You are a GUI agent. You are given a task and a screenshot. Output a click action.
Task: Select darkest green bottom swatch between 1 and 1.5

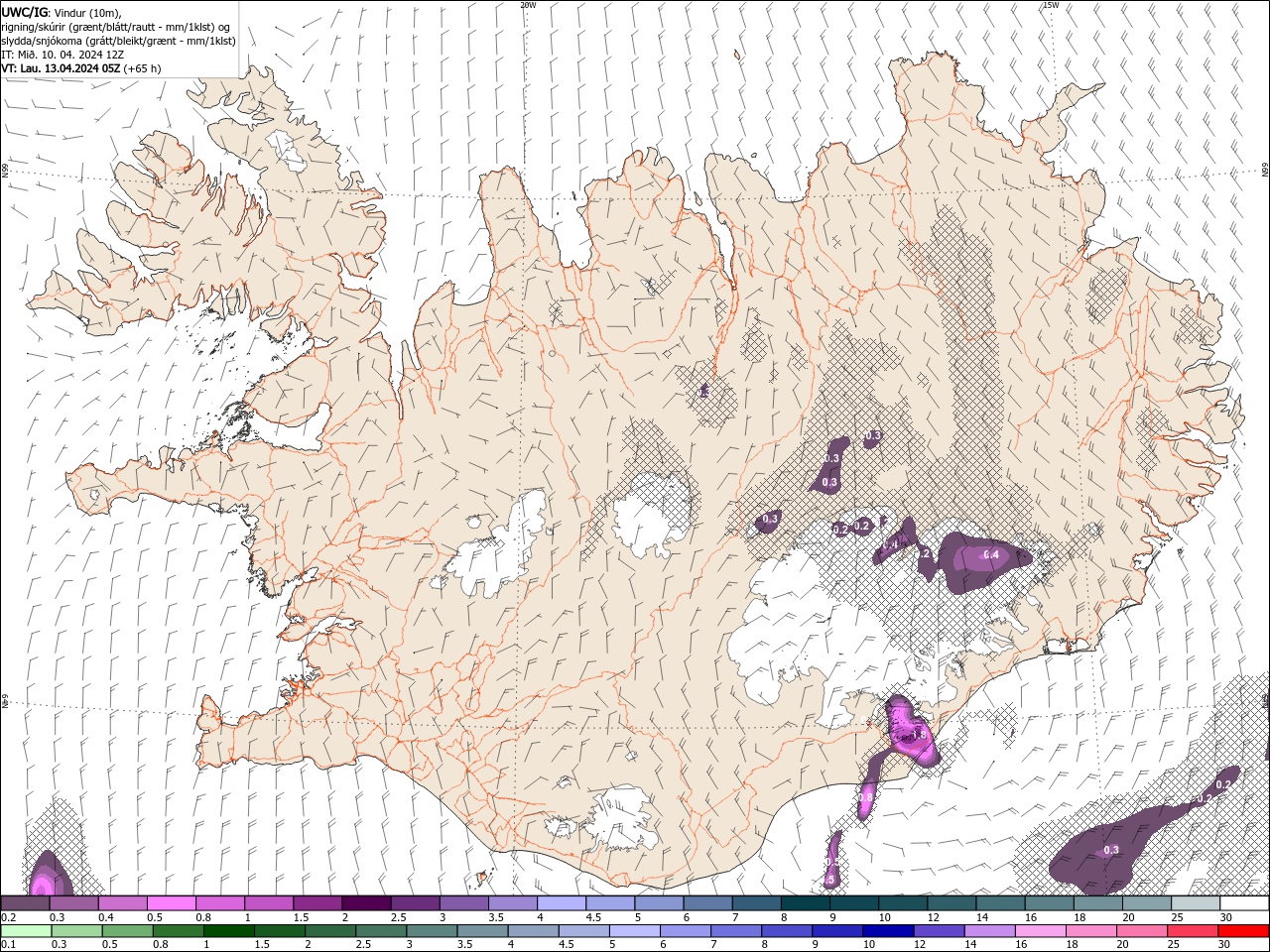[229, 930]
